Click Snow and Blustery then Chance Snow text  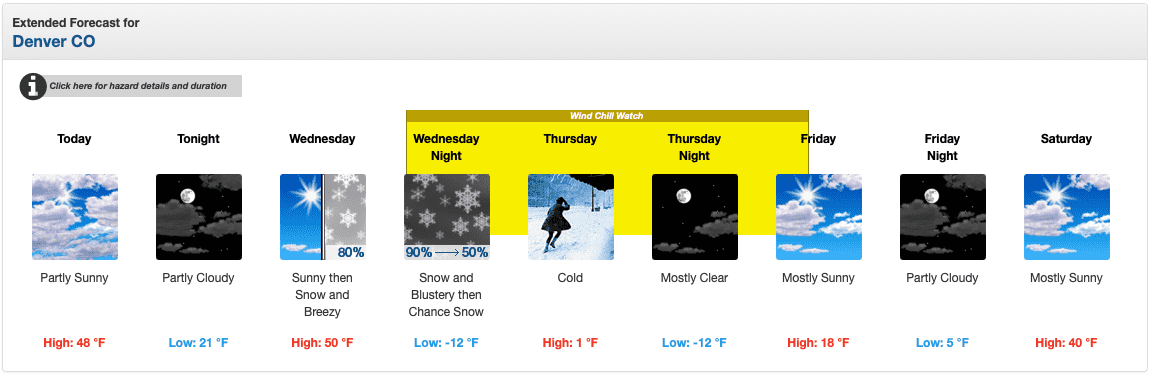446,295
